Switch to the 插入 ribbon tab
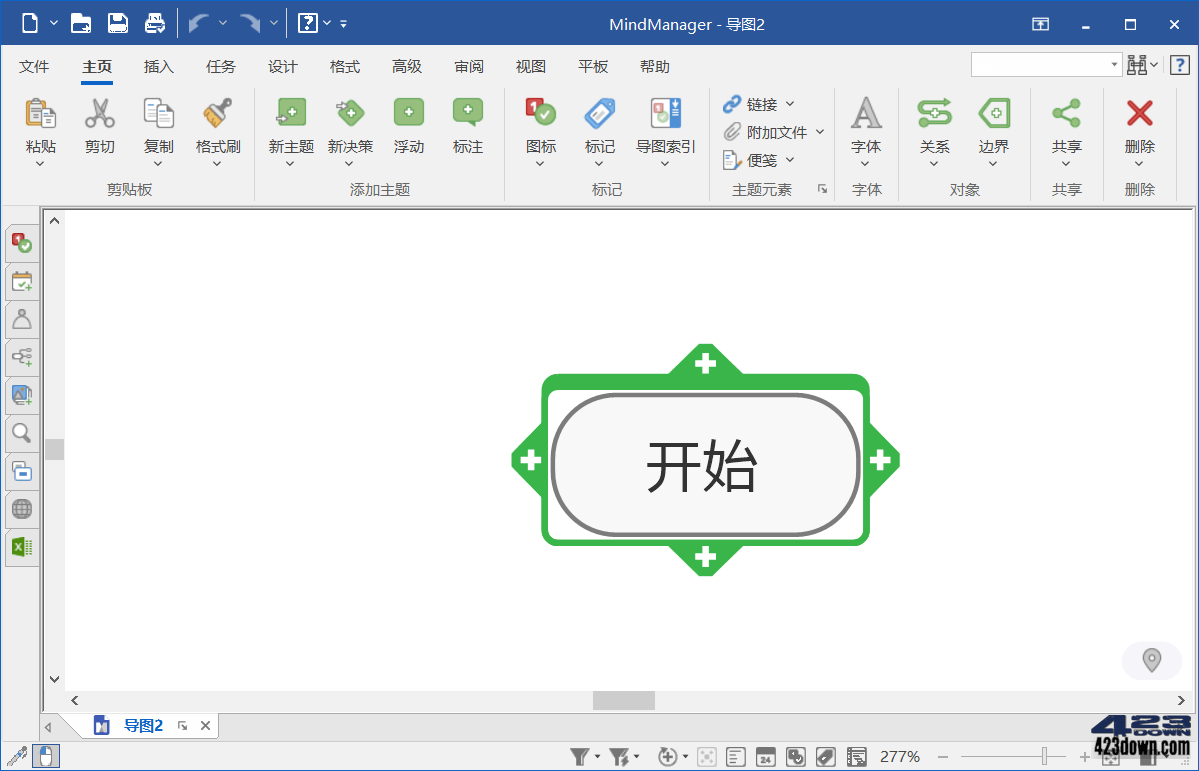This screenshot has width=1199, height=771. (158, 67)
